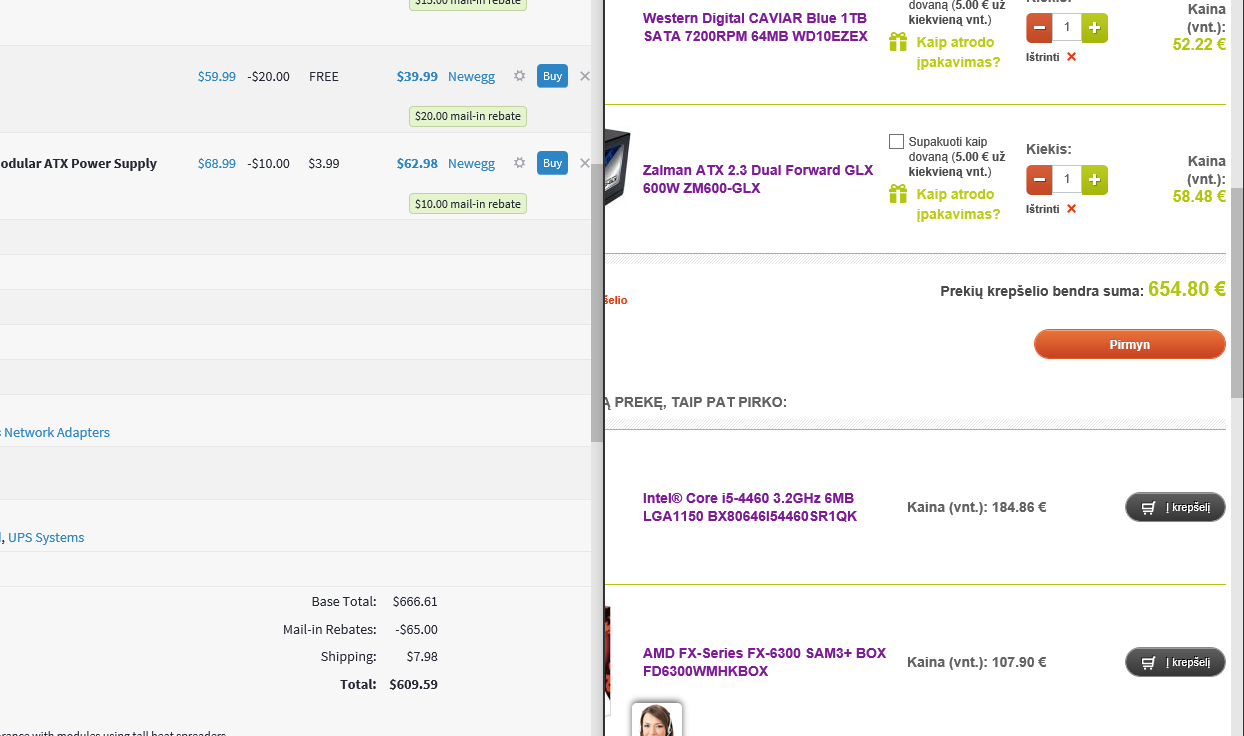Screen dimensions: 1244x736
Task: Click the Mail-in Rebates -$65.00 value
Action: coord(417,630)
